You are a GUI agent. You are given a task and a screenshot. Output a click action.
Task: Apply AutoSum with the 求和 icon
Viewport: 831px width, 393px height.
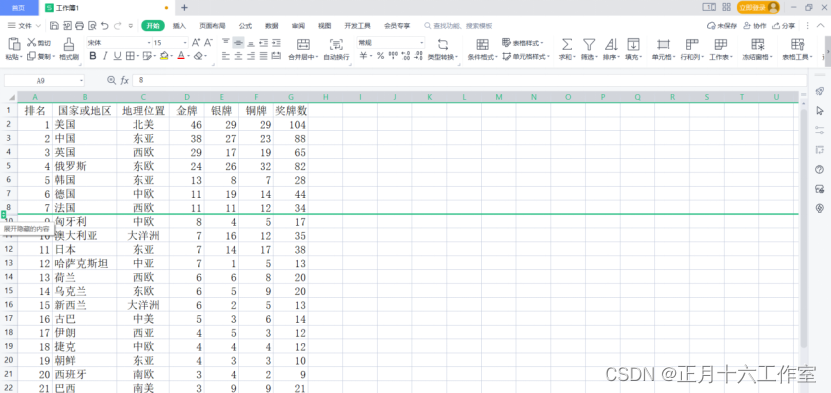567,44
